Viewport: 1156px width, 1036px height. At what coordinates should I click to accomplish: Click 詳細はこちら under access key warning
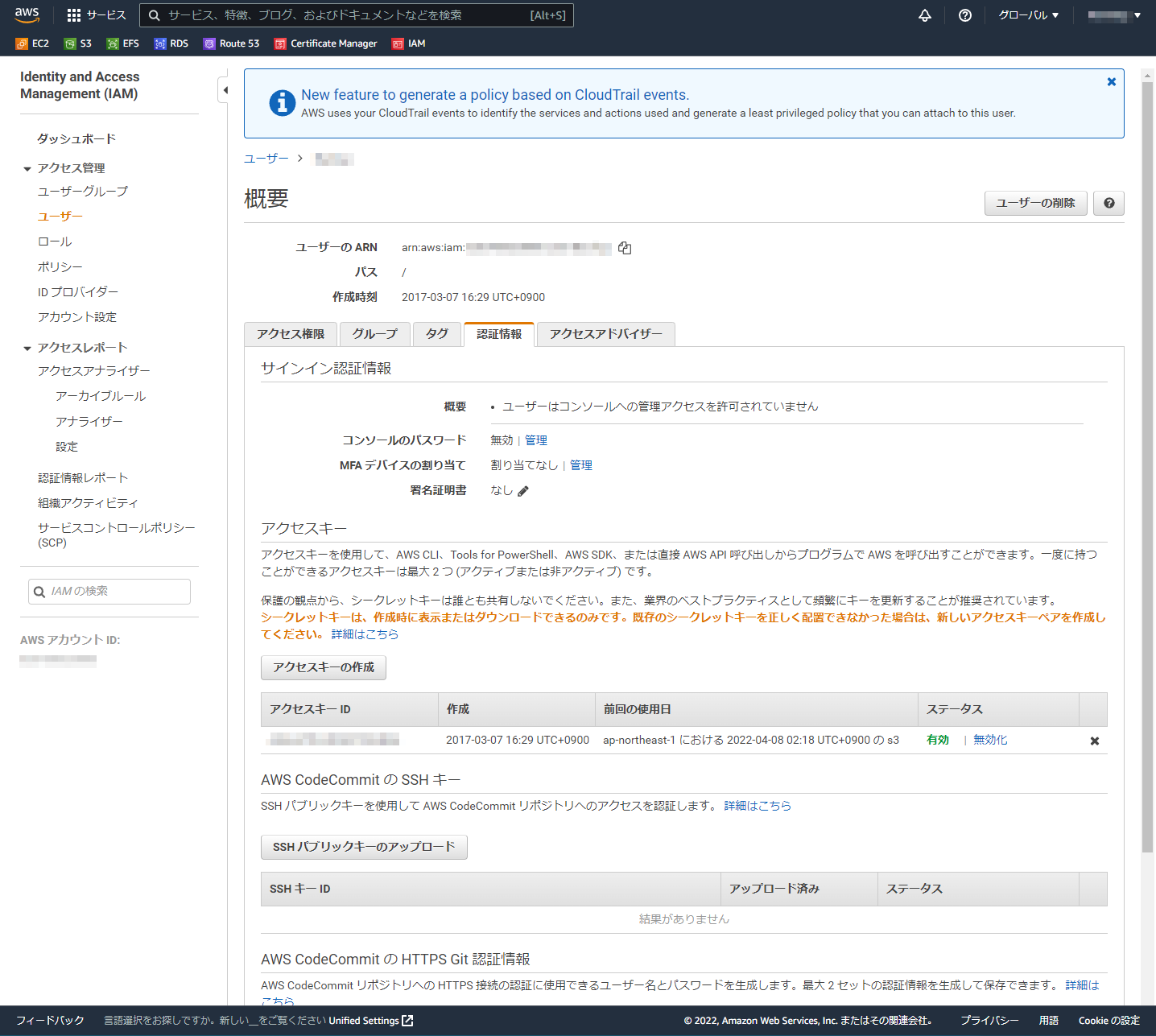pos(365,634)
